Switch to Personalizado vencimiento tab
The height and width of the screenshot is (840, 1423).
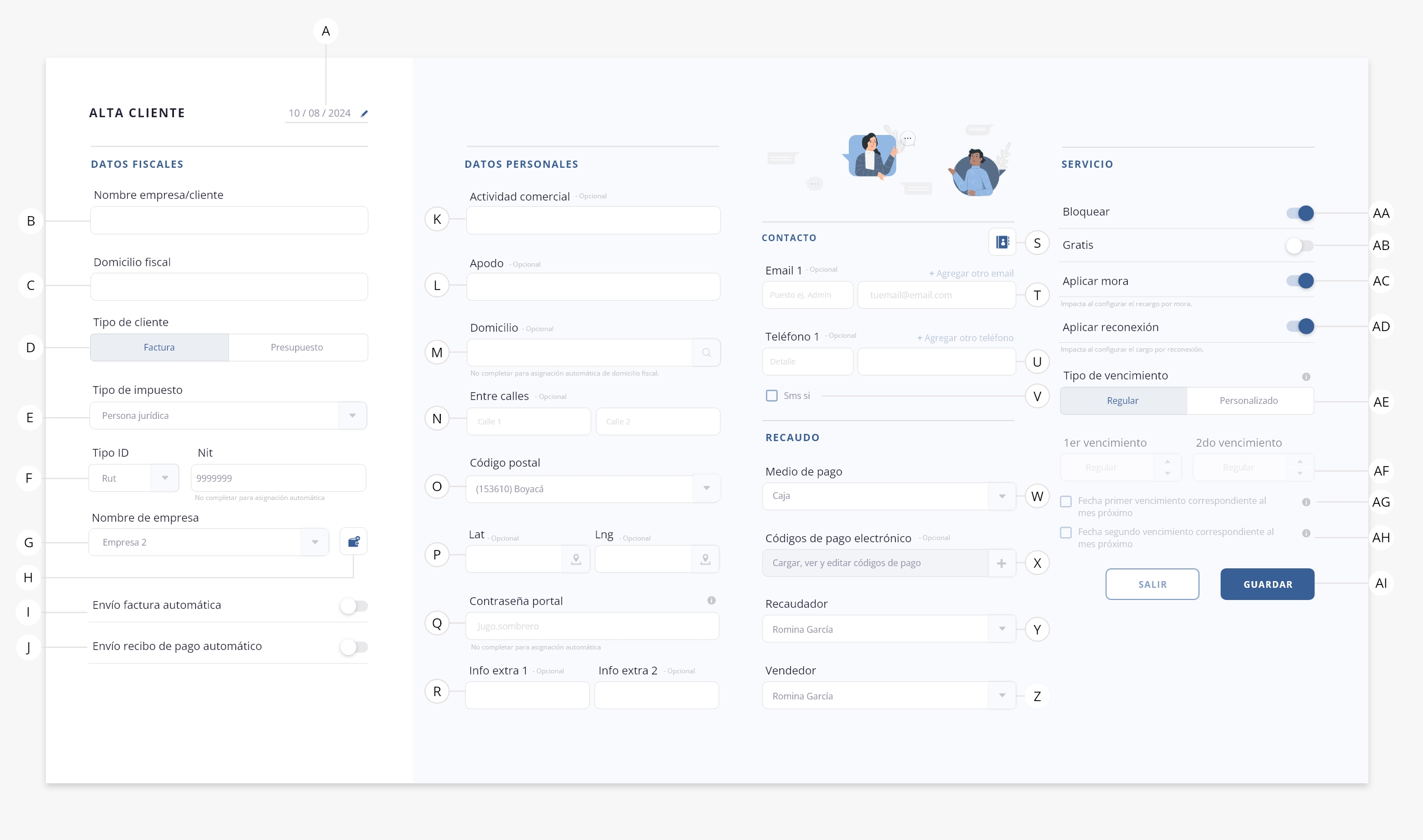click(x=1248, y=401)
